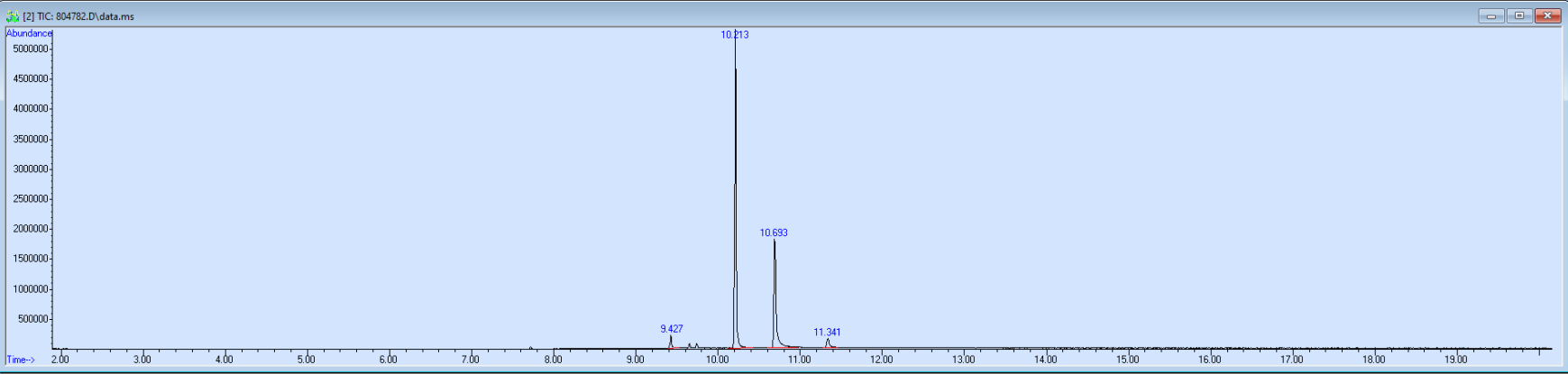Click the 4000000 abundance tick value

(30, 109)
